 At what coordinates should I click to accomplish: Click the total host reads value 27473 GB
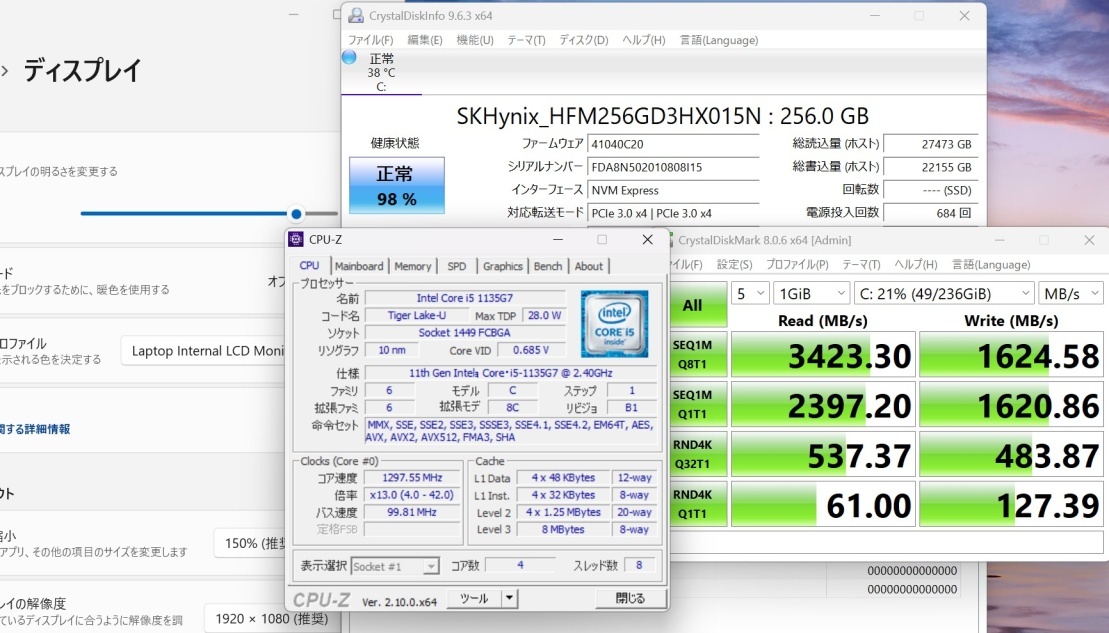(x=931, y=144)
